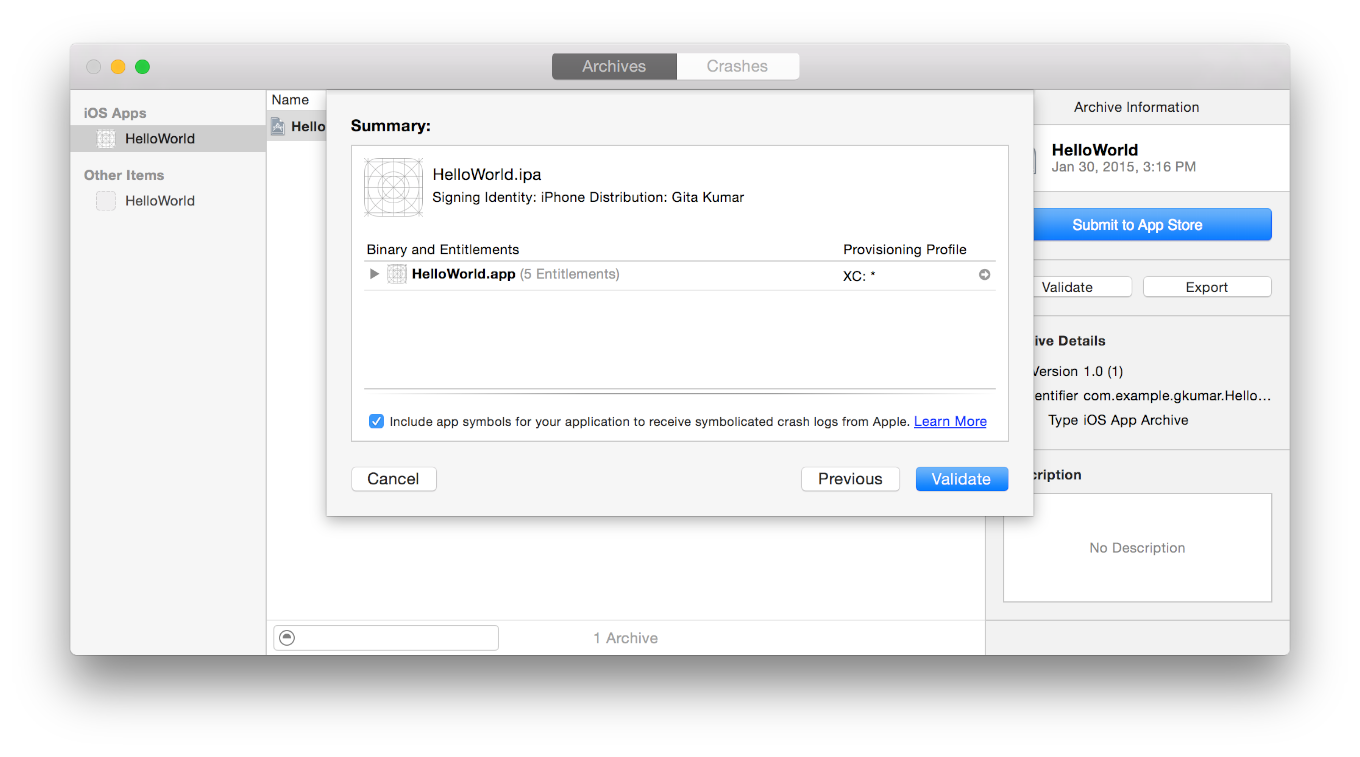Image resolution: width=1360 pixels, height=757 pixels.
Task: Open the Learn More link
Action: click(950, 421)
